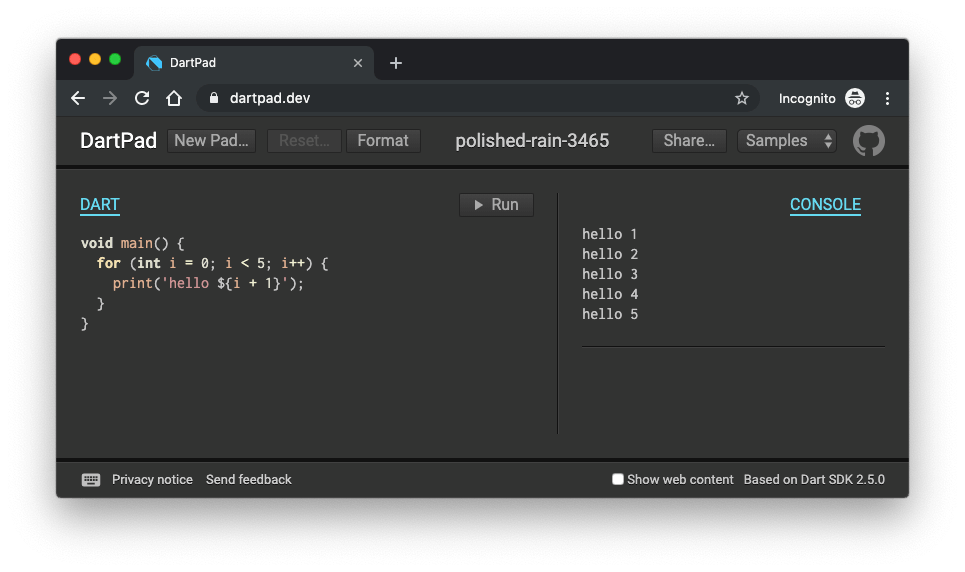
Task: Open the Privacy notice link
Action: point(152,480)
